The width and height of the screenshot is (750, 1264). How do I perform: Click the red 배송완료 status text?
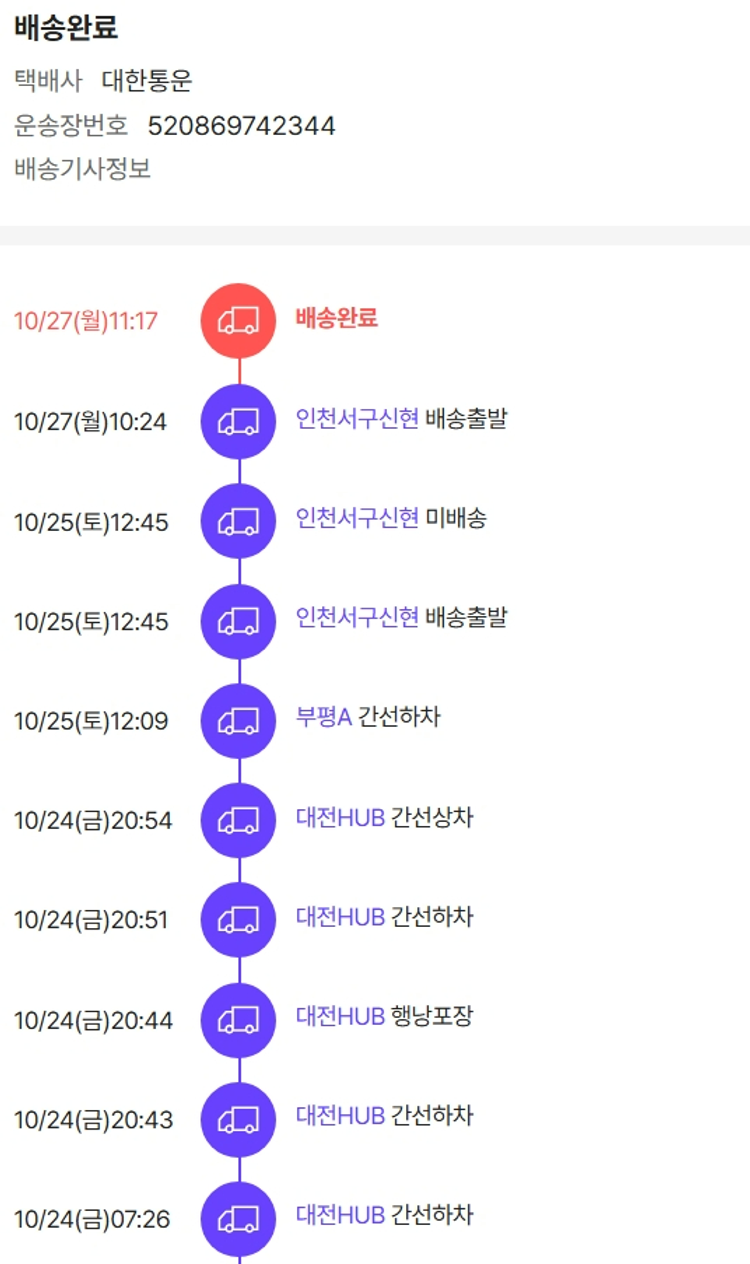click(x=336, y=319)
